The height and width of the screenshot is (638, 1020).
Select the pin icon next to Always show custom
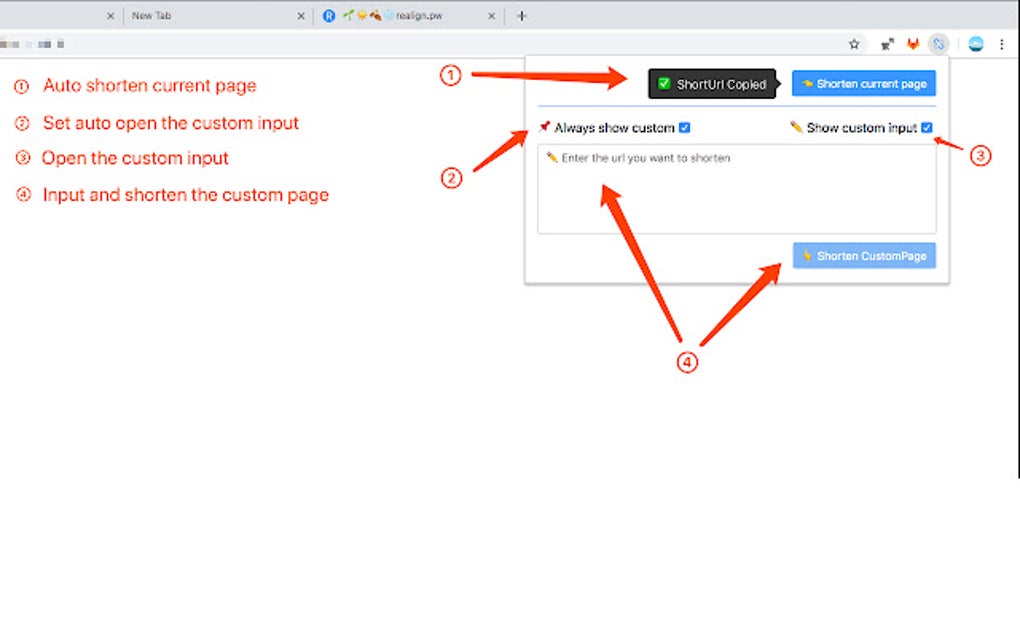(x=545, y=126)
